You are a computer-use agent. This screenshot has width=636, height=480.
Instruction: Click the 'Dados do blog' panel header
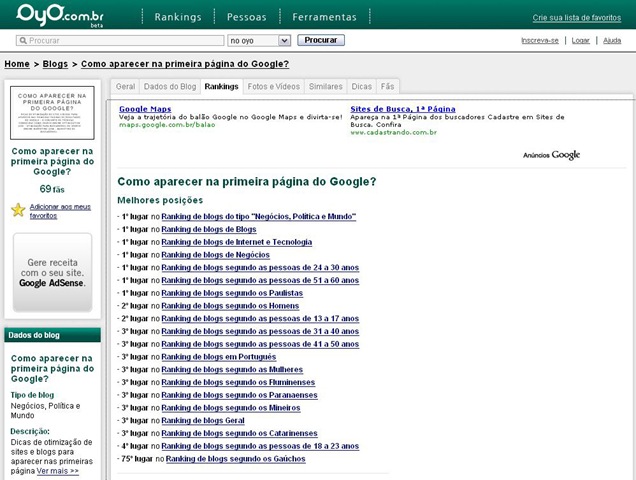(x=52, y=335)
